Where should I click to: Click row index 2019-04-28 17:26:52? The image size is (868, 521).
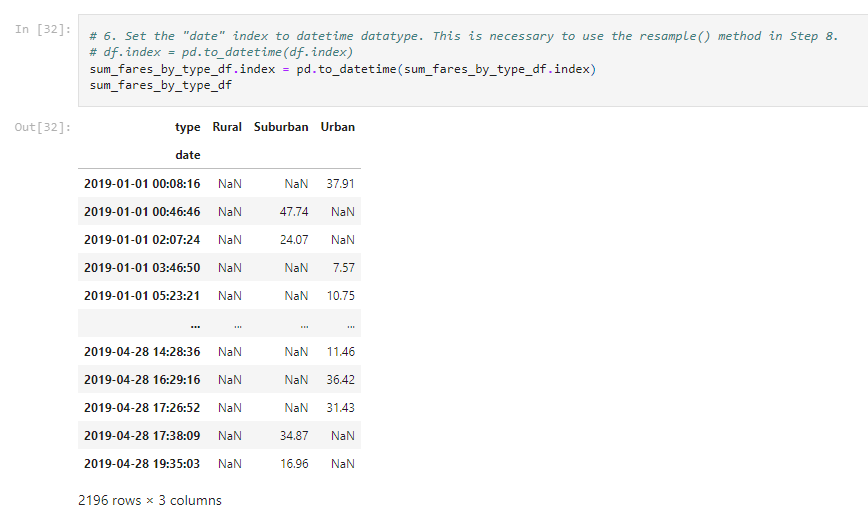coord(142,407)
